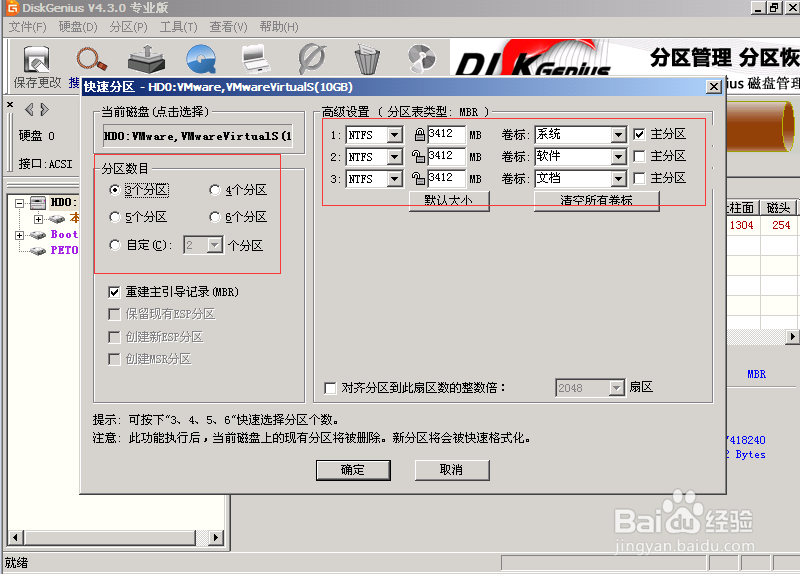Click the current disk HD0 selector field
800x574 pixels.
click(x=198, y=136)
